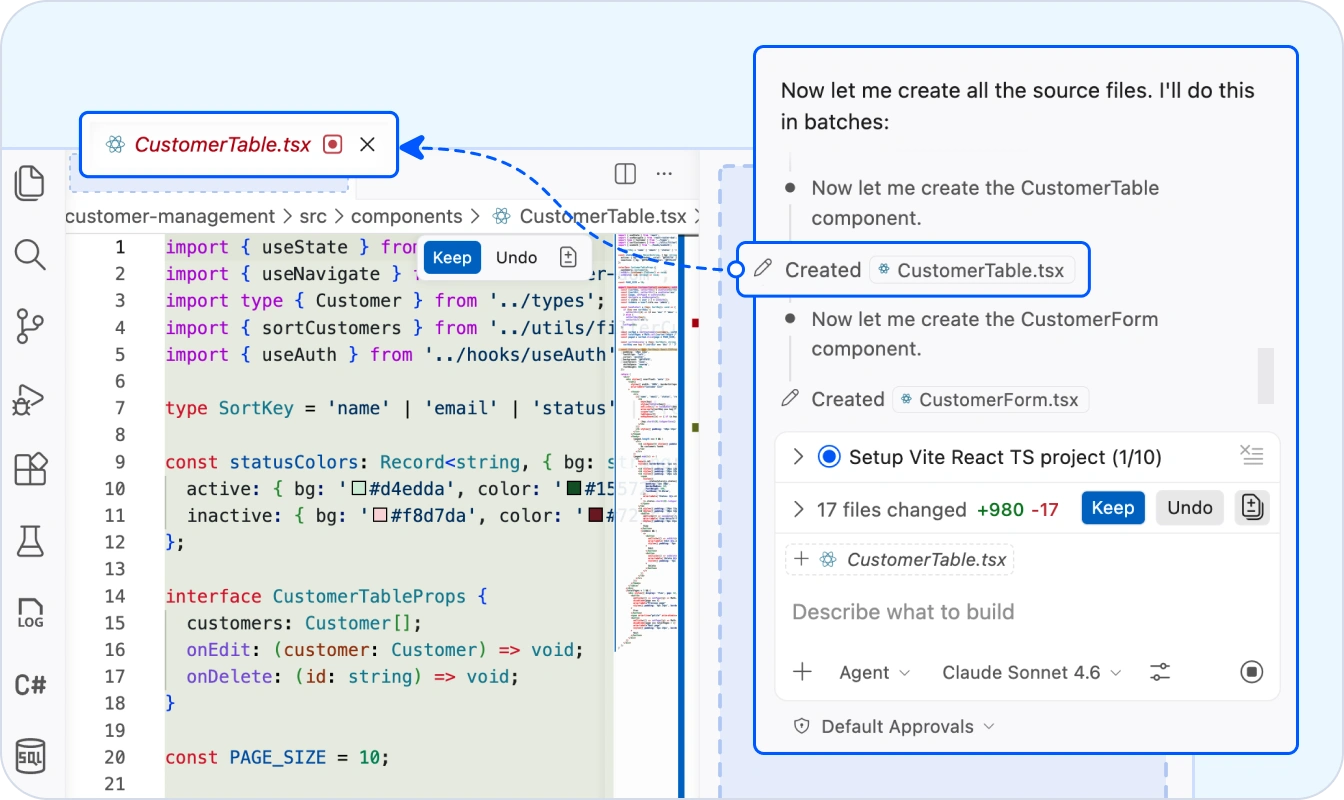Open the Extensions blocks icon

[31, 469]
